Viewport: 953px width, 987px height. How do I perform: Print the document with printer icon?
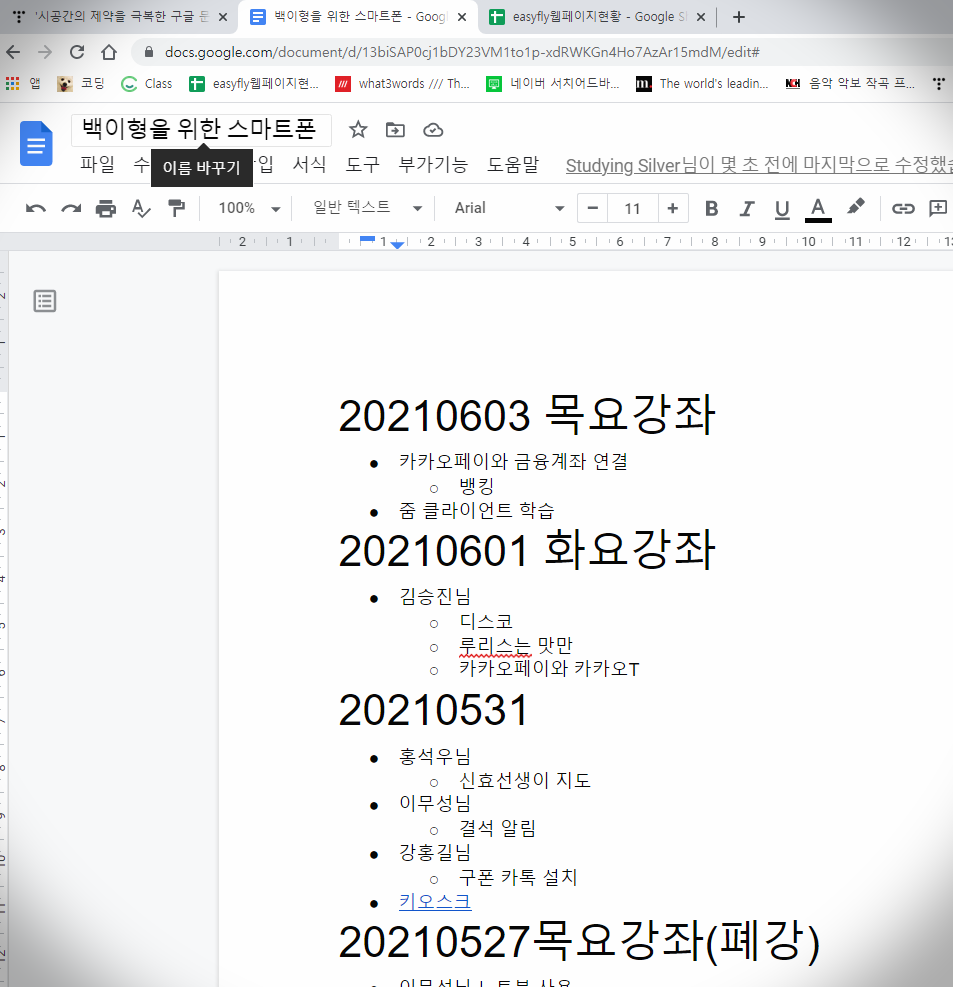click(106, 208)
